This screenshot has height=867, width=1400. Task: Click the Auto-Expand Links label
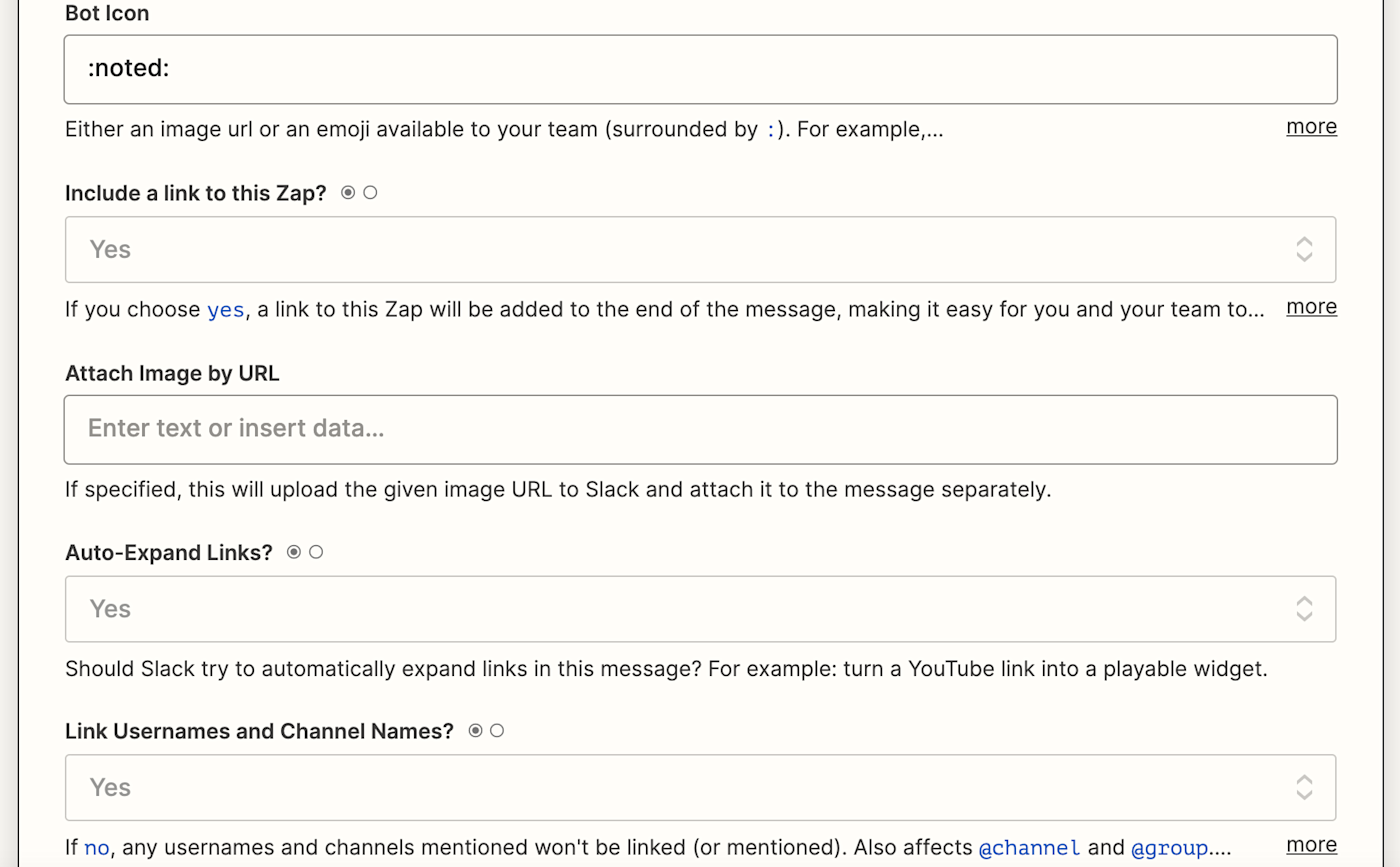pos(169,553)
